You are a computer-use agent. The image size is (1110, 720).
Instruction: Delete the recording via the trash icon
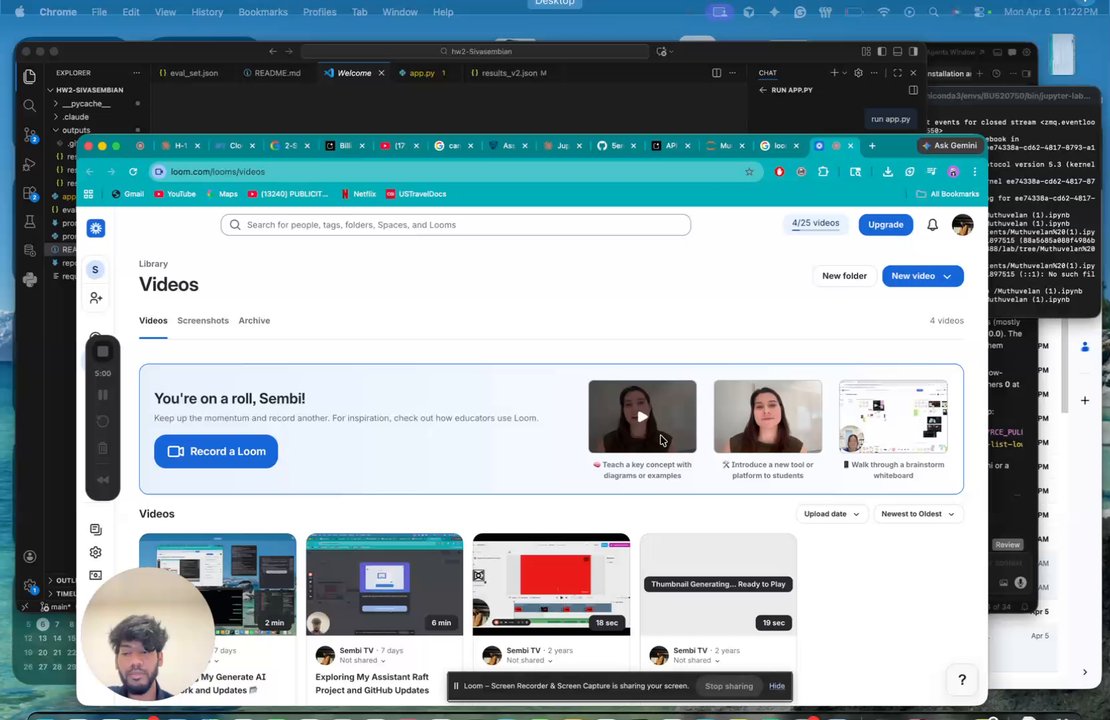click(x=103, y=448)
